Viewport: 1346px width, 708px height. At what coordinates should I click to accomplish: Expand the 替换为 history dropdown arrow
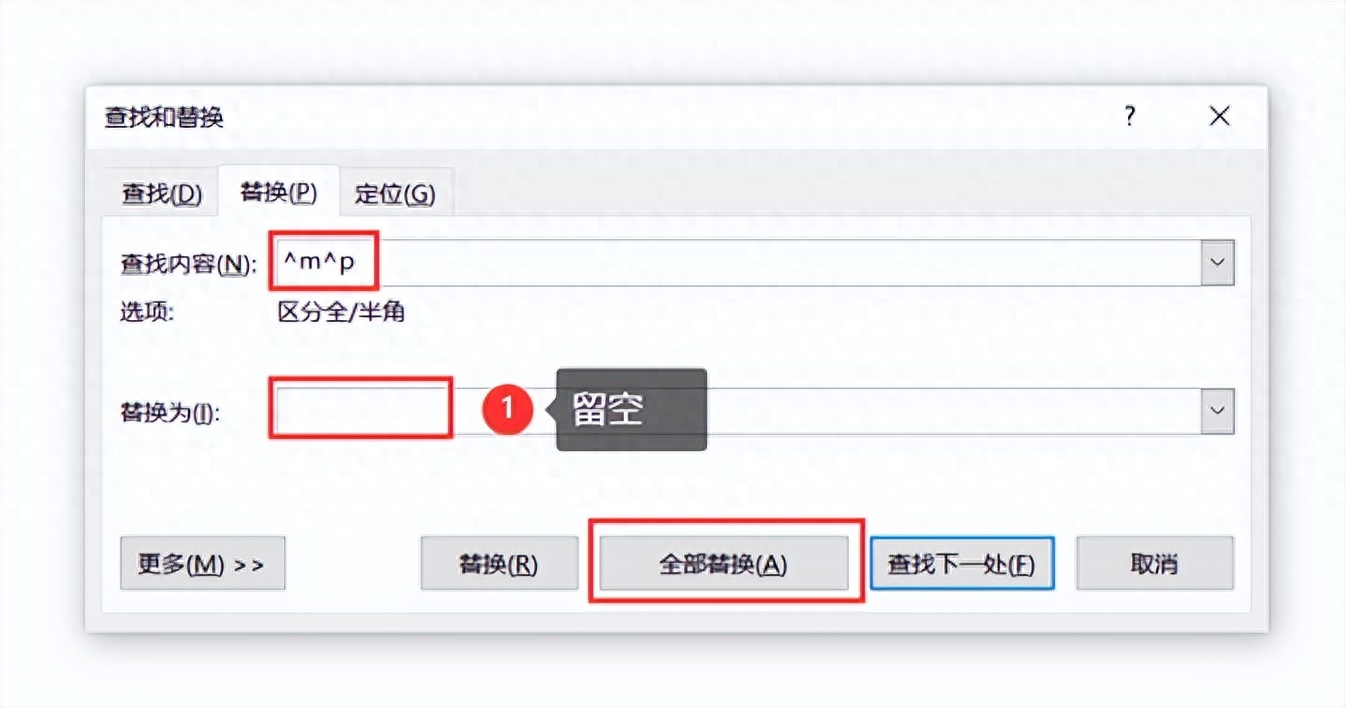[x=1218, y=411]
